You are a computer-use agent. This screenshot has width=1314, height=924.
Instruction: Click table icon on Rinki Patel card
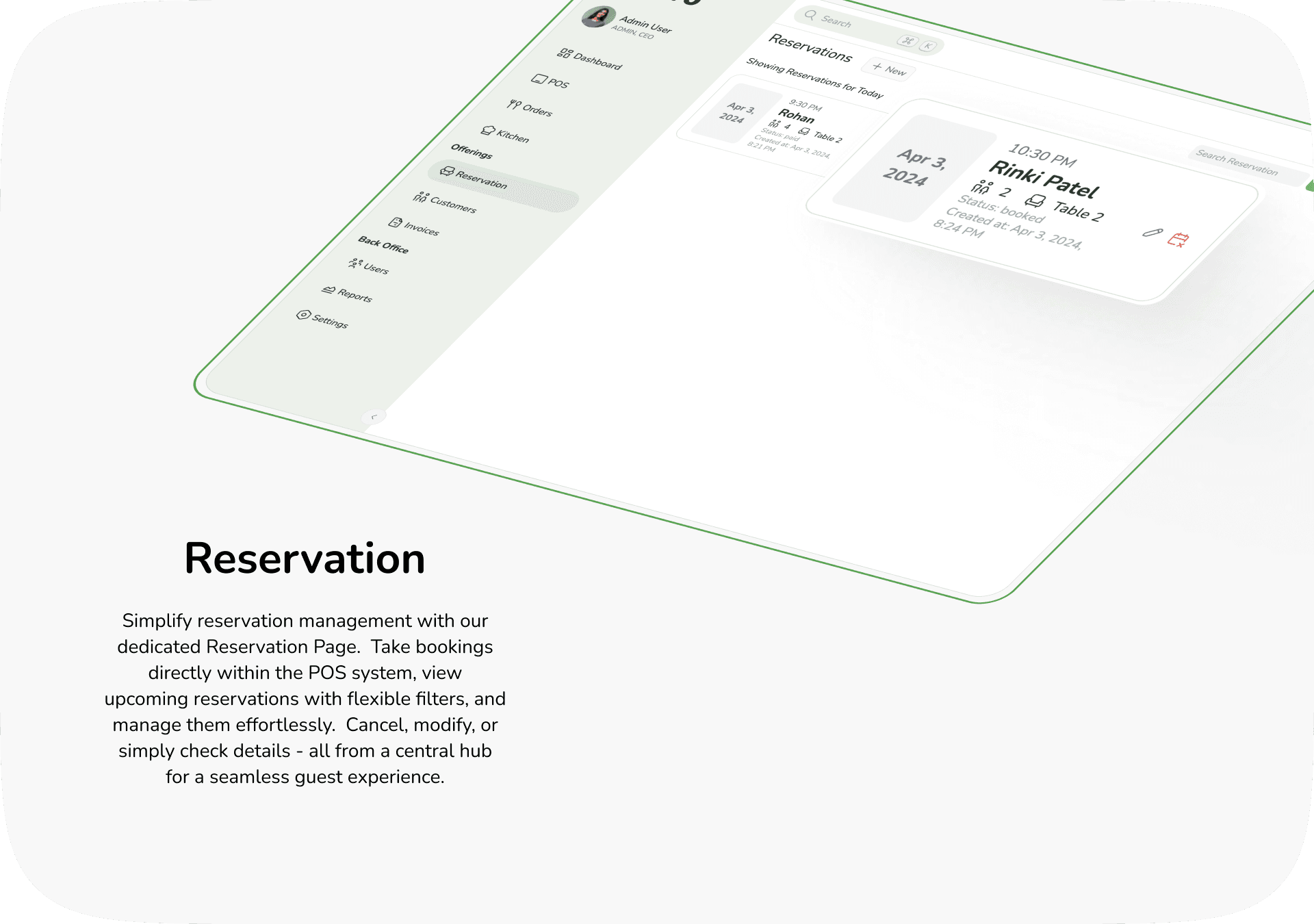coord(1035,201)
